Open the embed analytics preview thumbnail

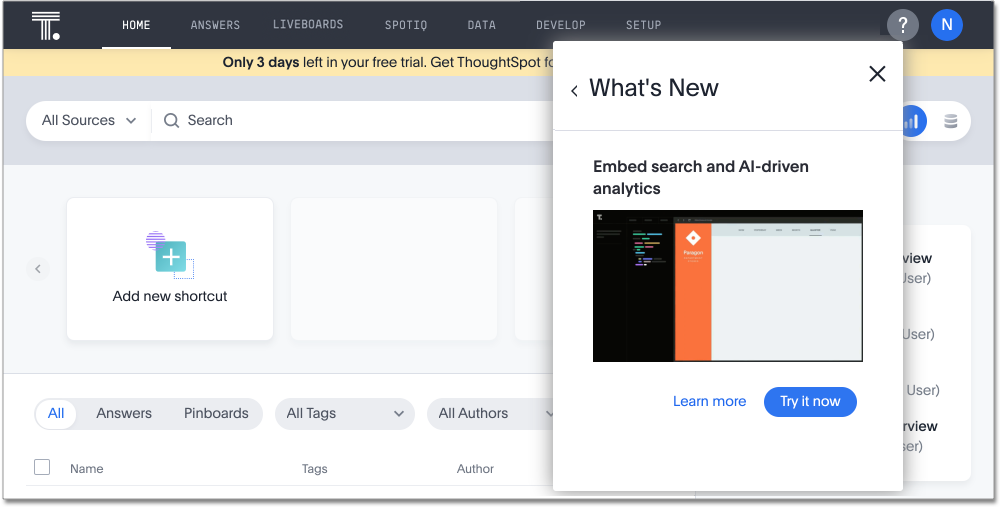(x=727, y=286)
